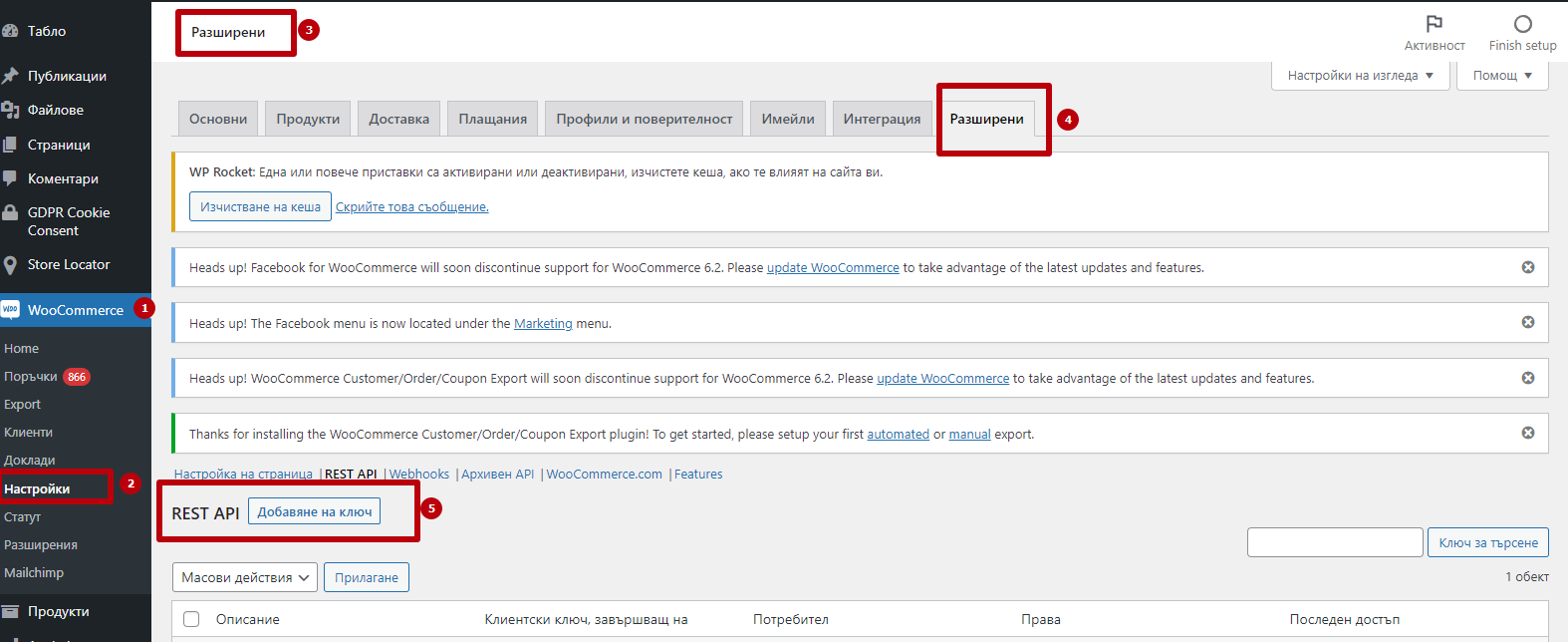The height and width of the screenshot is (642, 1568).
Task: Click the manual export link
Action: 969,434
